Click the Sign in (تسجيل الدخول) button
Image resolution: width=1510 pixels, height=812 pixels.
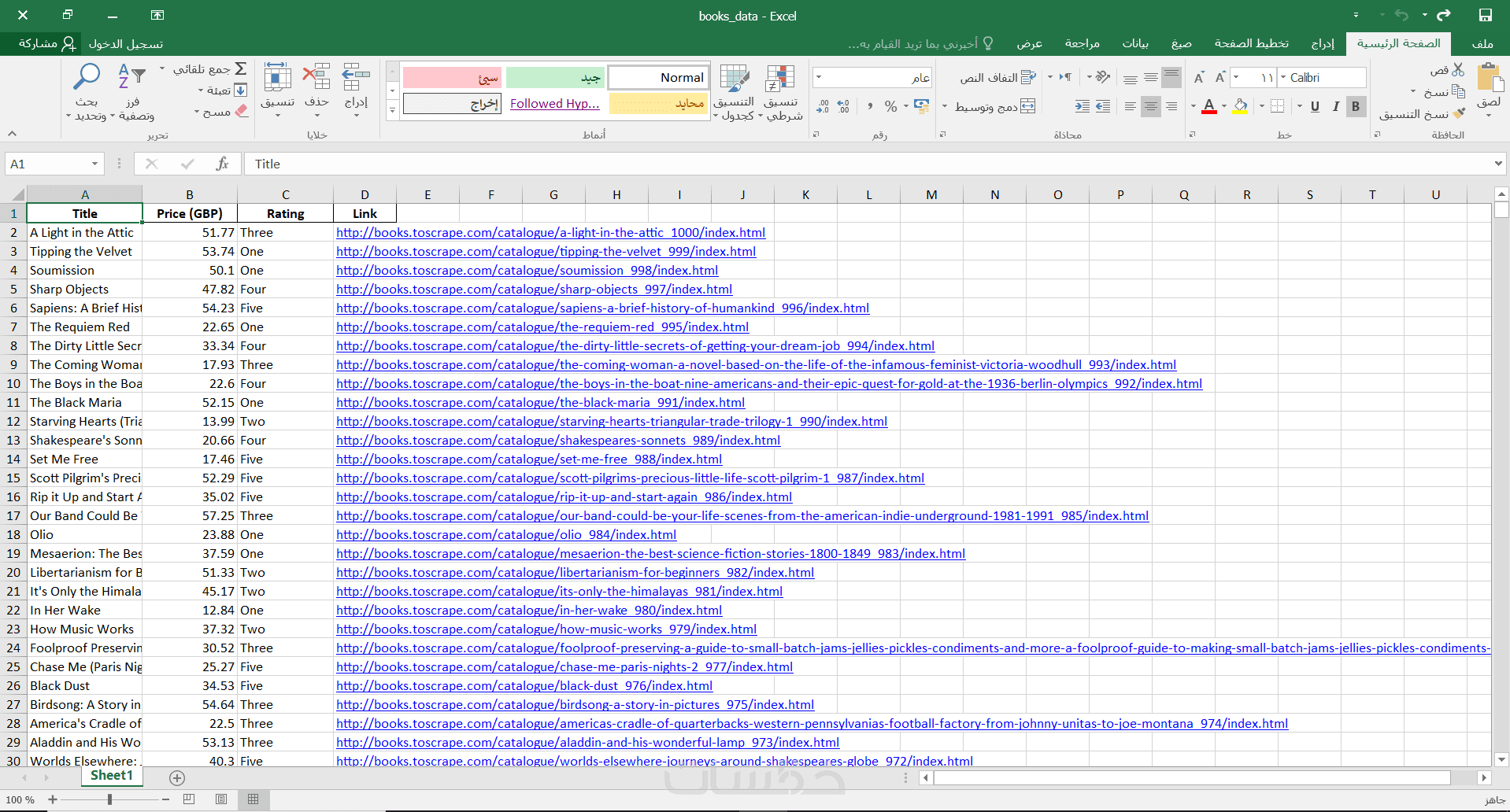click(126, 43)
